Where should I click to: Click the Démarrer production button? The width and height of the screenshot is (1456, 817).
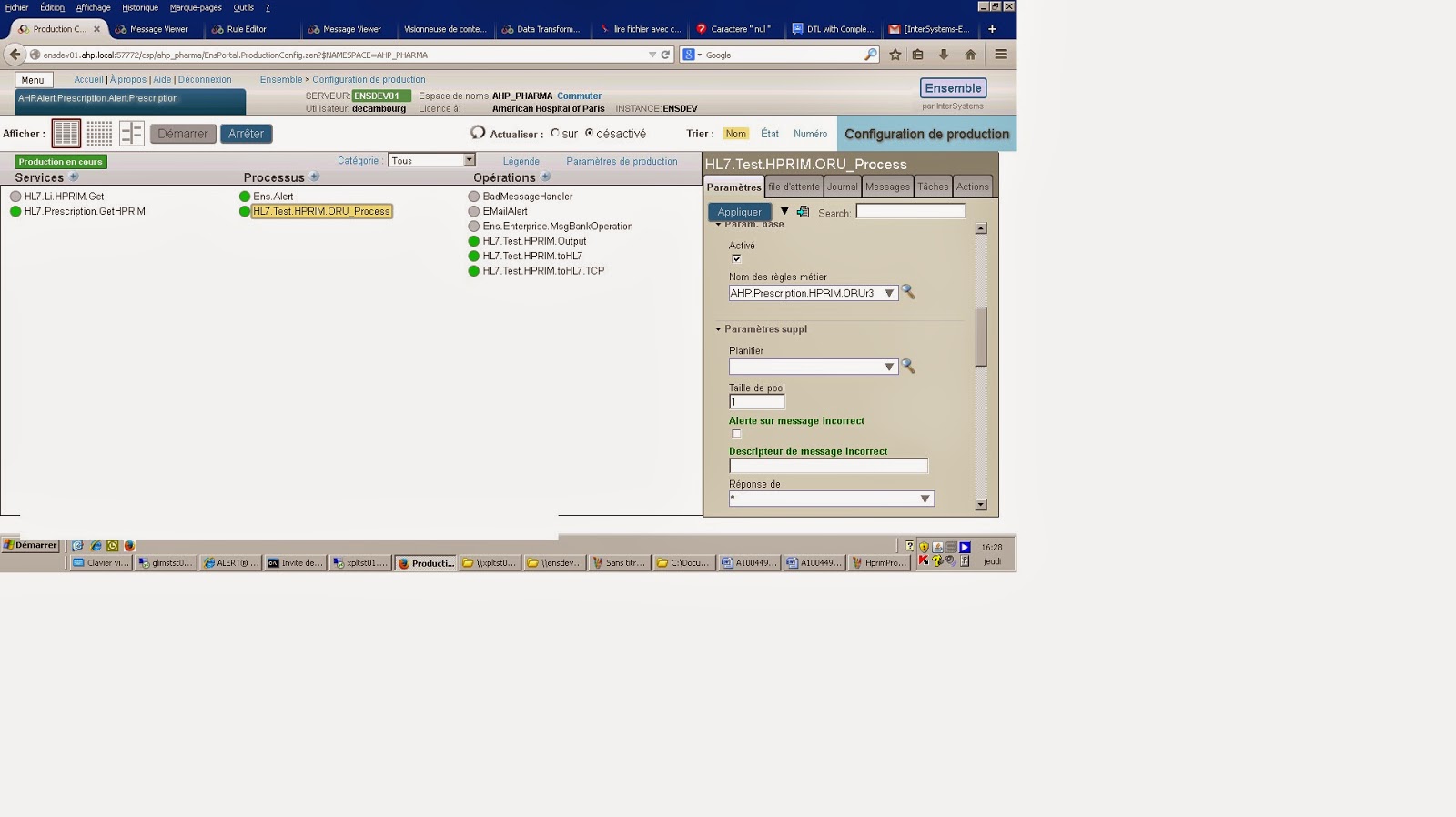pos(183,134)
